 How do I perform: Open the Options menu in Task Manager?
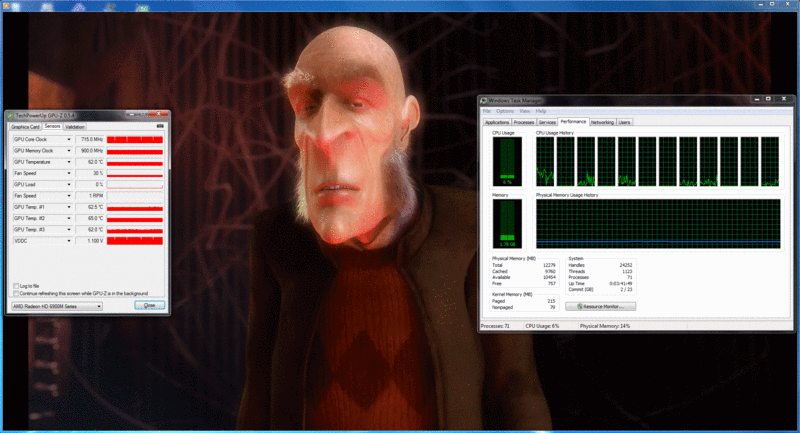[505, 111]
